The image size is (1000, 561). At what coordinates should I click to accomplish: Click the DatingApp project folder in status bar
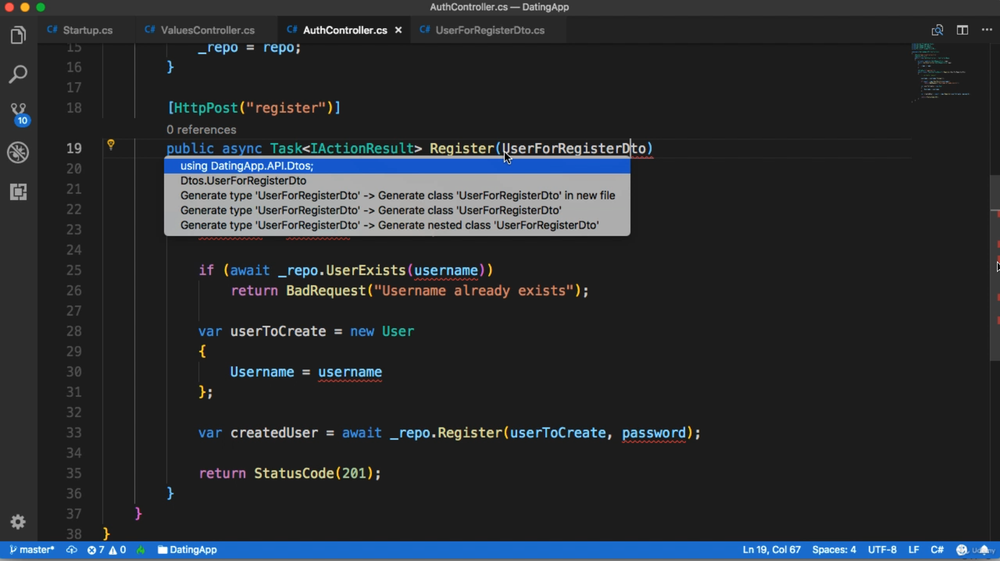tap(188, 550)
